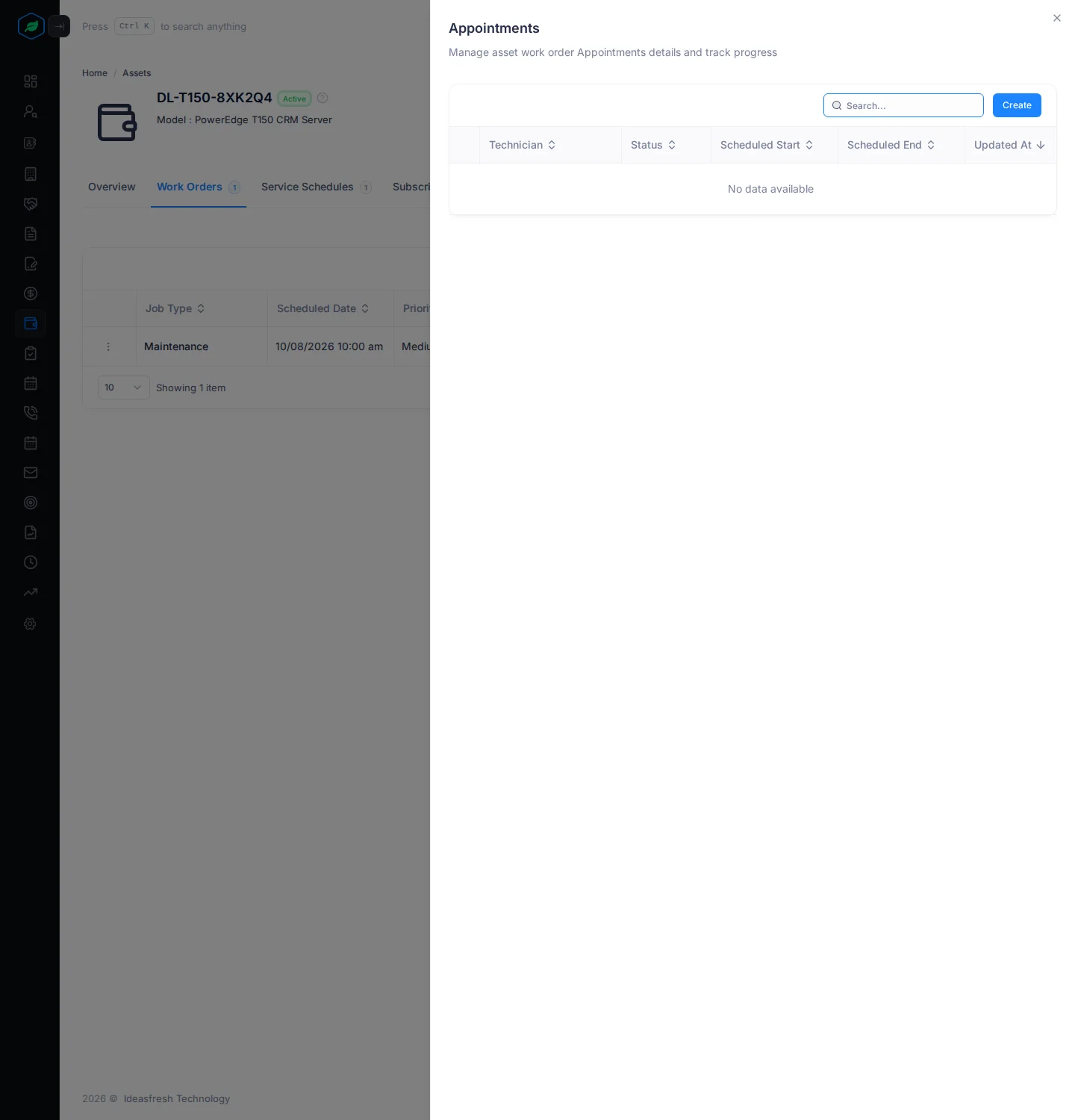Switch to the Overview tab
This screenshot has height=1120, width=1075.
[112, 187]
